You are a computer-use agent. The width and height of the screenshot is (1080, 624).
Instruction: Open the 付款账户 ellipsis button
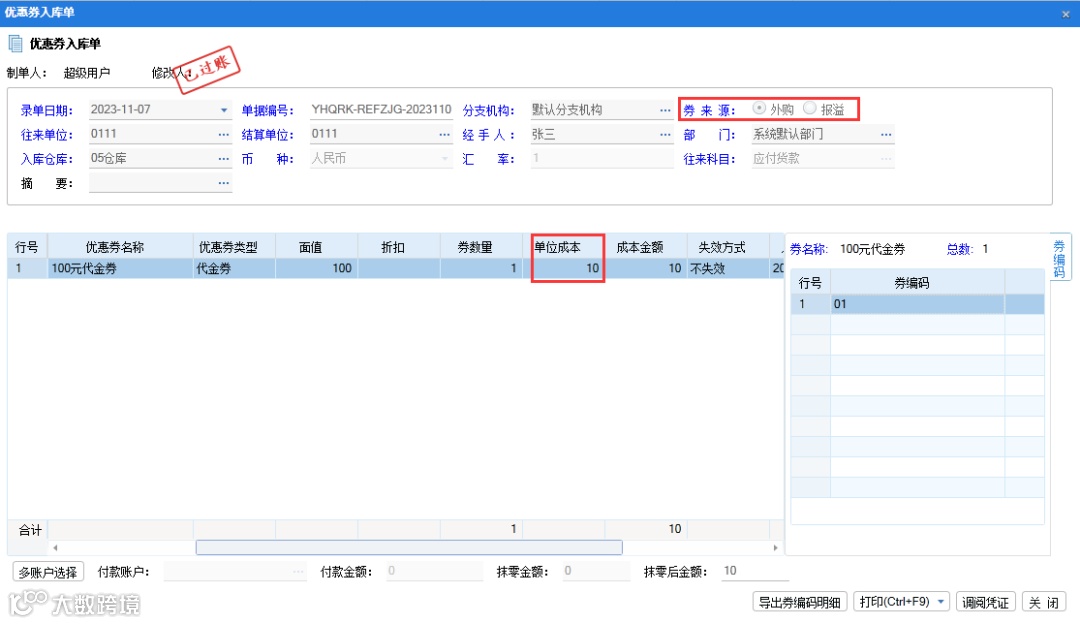[298, 571]
